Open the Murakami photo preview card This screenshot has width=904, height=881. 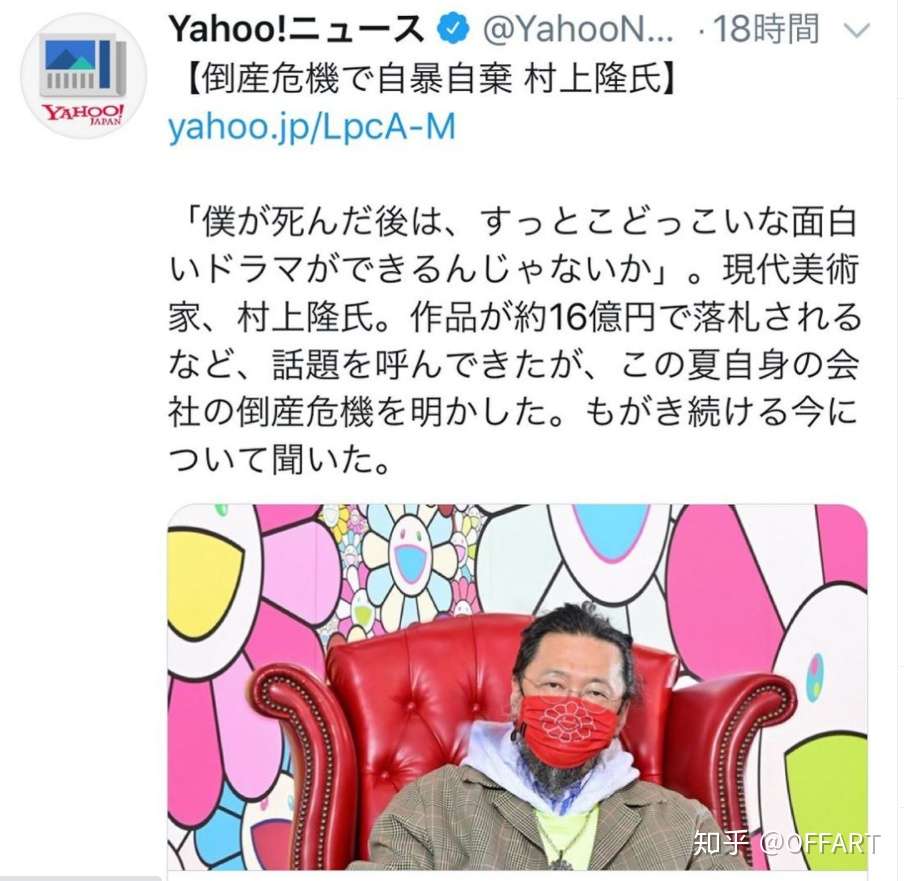(517, 687)
